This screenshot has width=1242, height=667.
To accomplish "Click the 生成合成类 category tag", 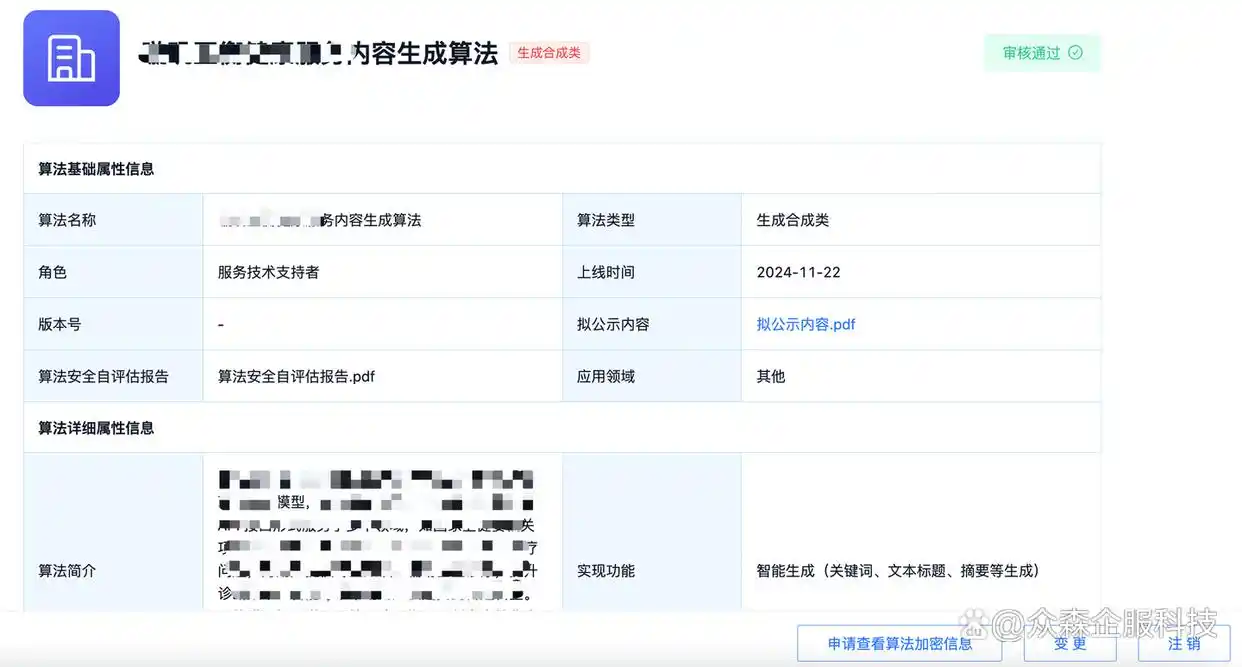I will (548, 52).
